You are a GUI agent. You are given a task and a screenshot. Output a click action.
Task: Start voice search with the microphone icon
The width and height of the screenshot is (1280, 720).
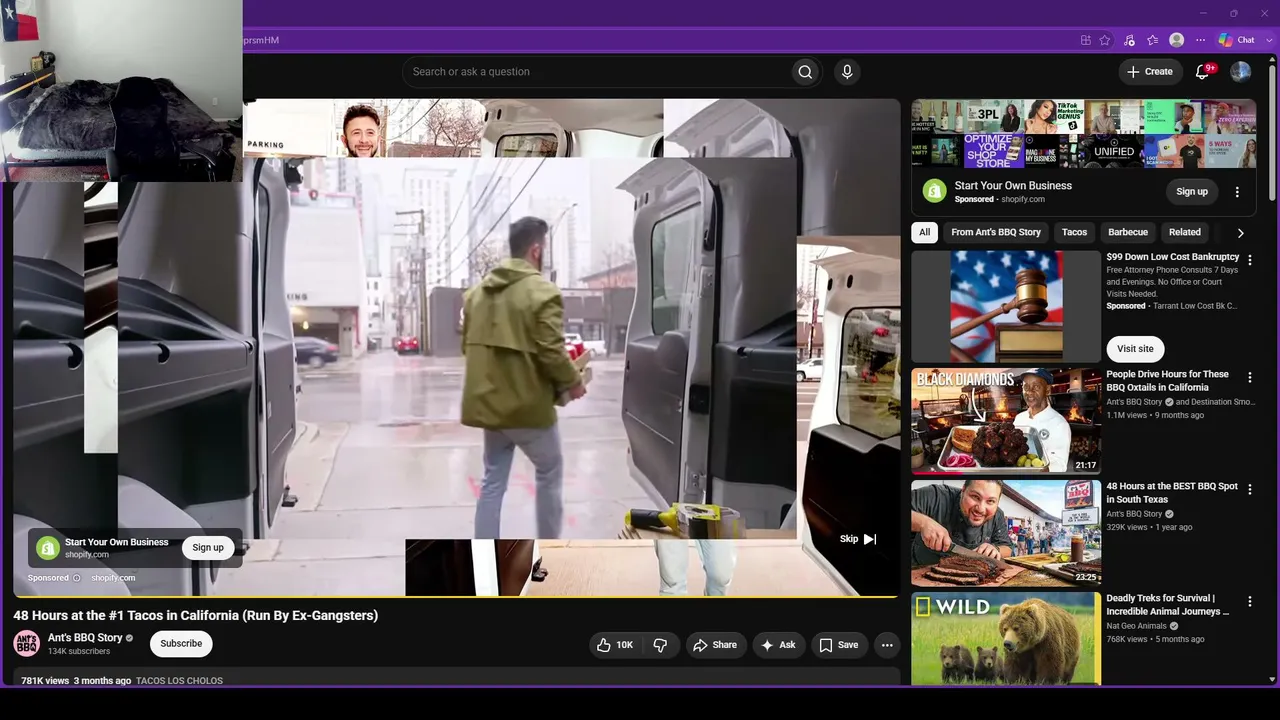(847, 72)
